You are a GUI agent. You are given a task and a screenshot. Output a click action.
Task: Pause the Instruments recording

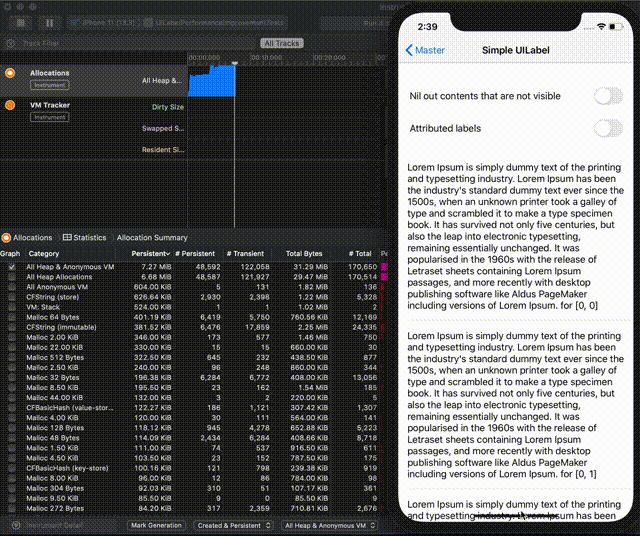coord(49,23)
